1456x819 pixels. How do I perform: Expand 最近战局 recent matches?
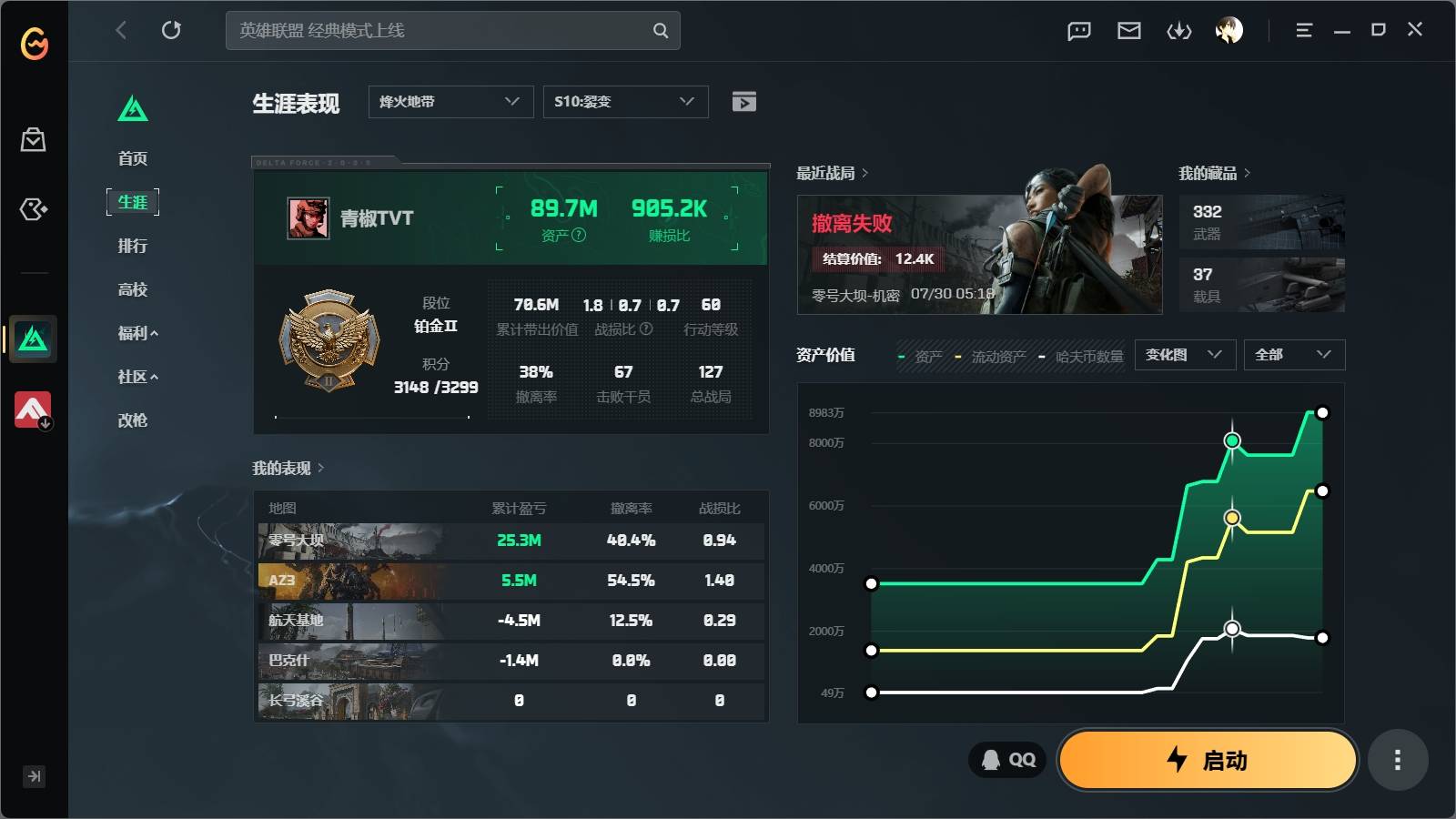[x=833, y=173]
